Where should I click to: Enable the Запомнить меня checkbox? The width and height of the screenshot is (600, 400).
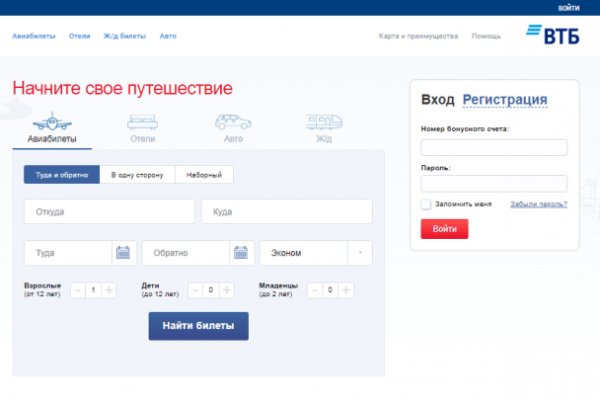[x=426, y=204]
